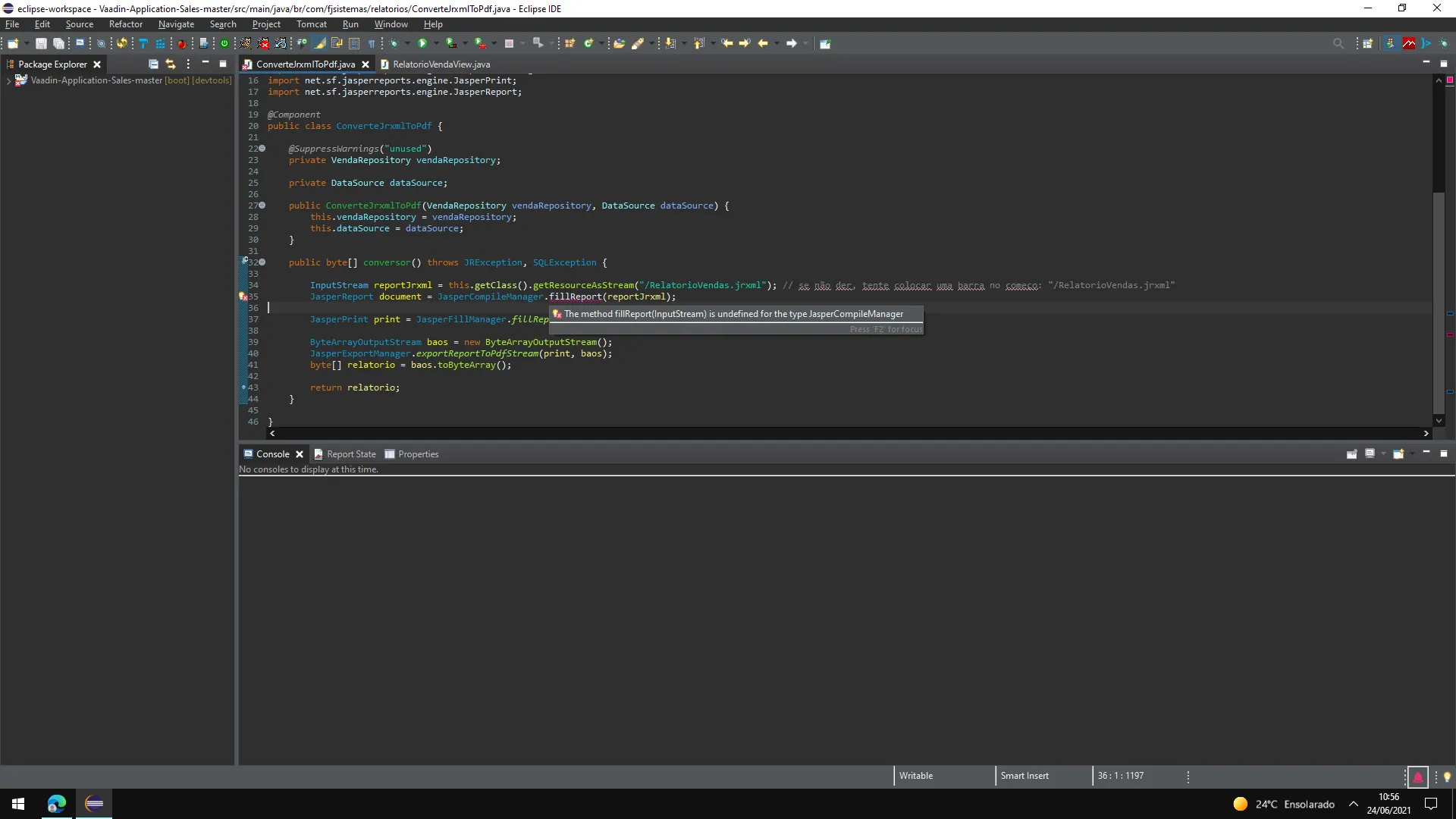Open the Report State tab
The height and width of the screenshot is (819, 1456).
click(x=350, y=454)
